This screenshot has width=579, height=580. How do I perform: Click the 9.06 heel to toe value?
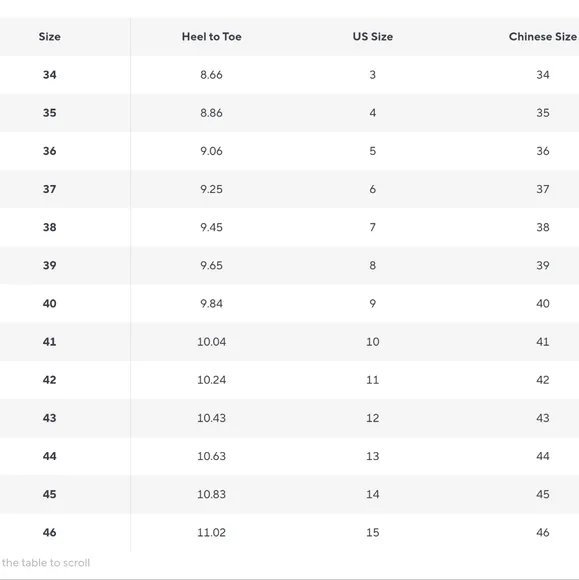point(211,151)
